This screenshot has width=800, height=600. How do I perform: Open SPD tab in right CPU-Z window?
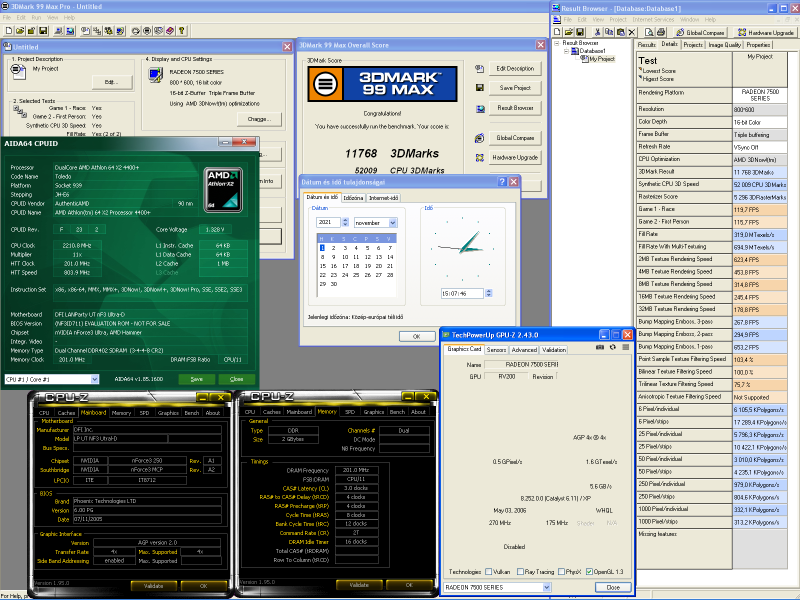click(350, 412)
